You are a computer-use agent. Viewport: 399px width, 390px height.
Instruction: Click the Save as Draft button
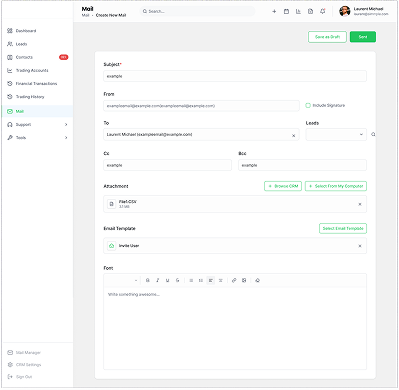(x=327, y=37)
